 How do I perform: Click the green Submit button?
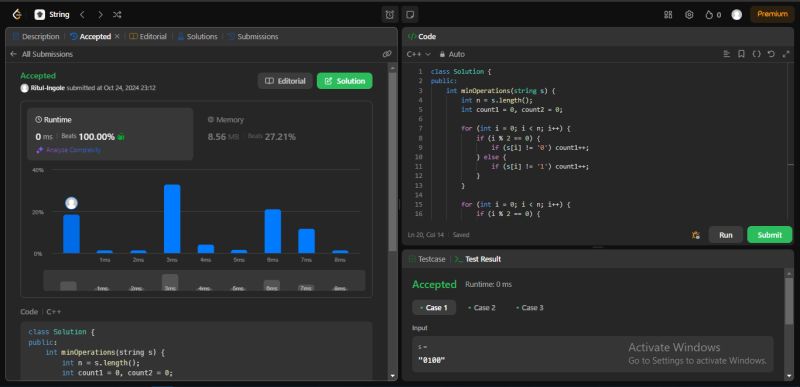[x=769, y=235]
